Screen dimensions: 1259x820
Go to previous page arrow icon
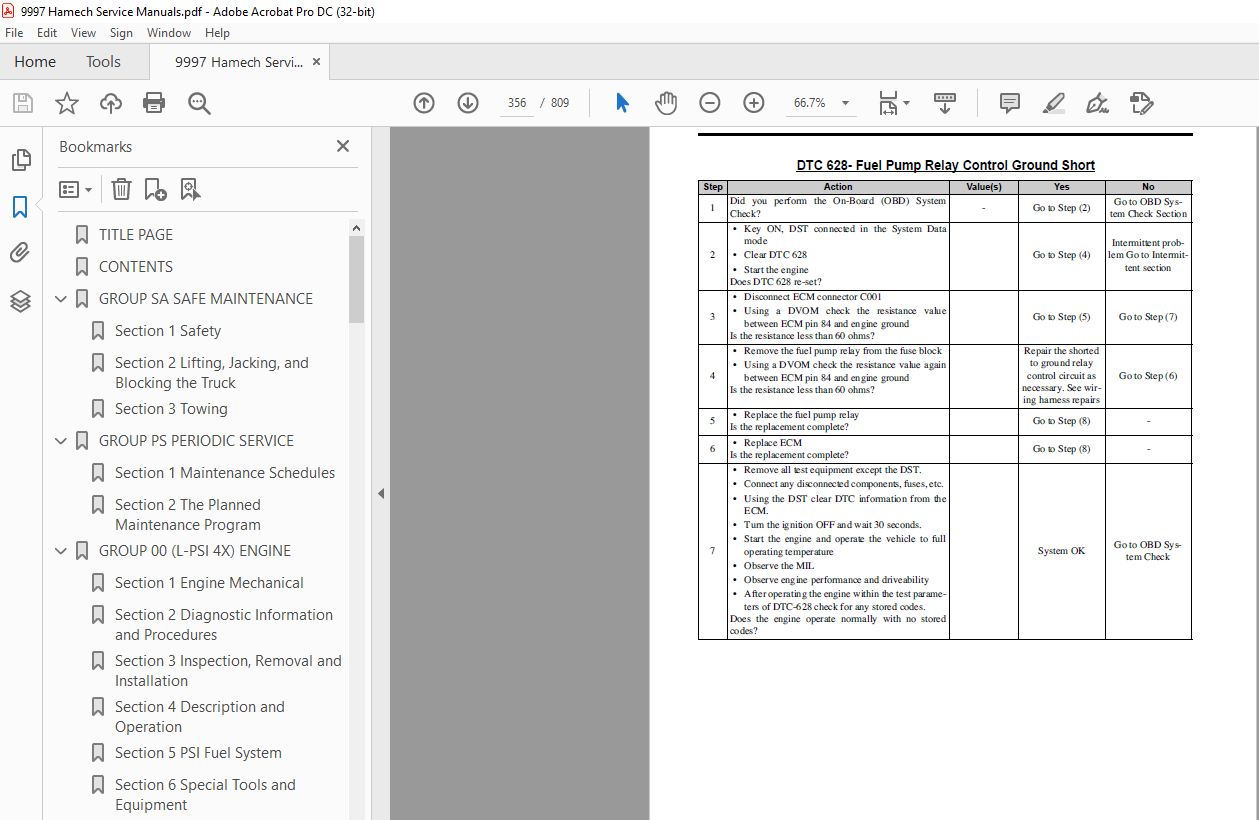424,103
